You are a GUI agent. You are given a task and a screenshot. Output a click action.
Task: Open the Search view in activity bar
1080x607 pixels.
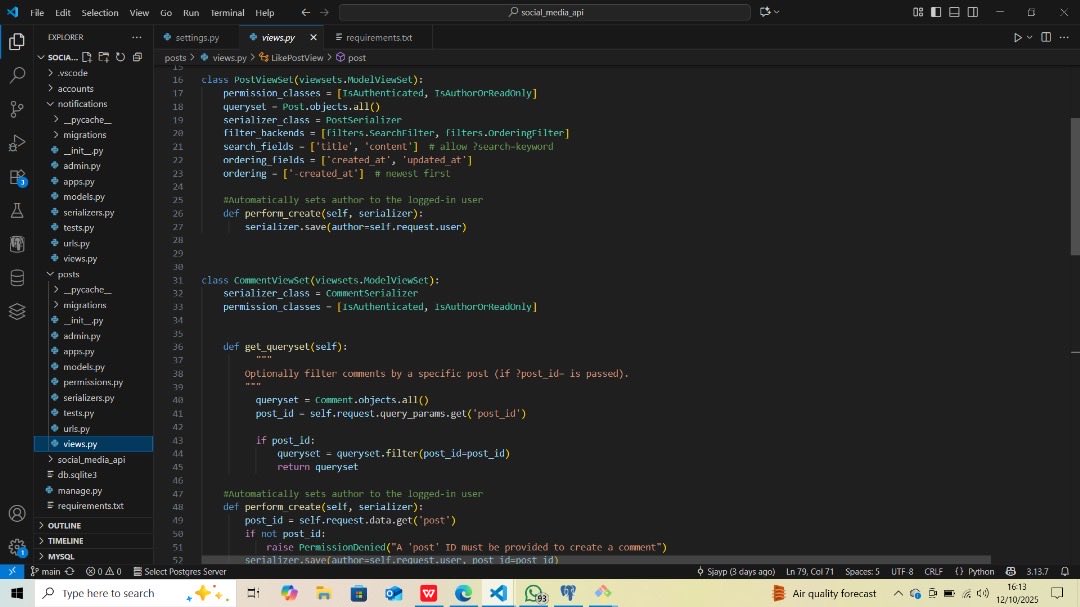(17, 75)
